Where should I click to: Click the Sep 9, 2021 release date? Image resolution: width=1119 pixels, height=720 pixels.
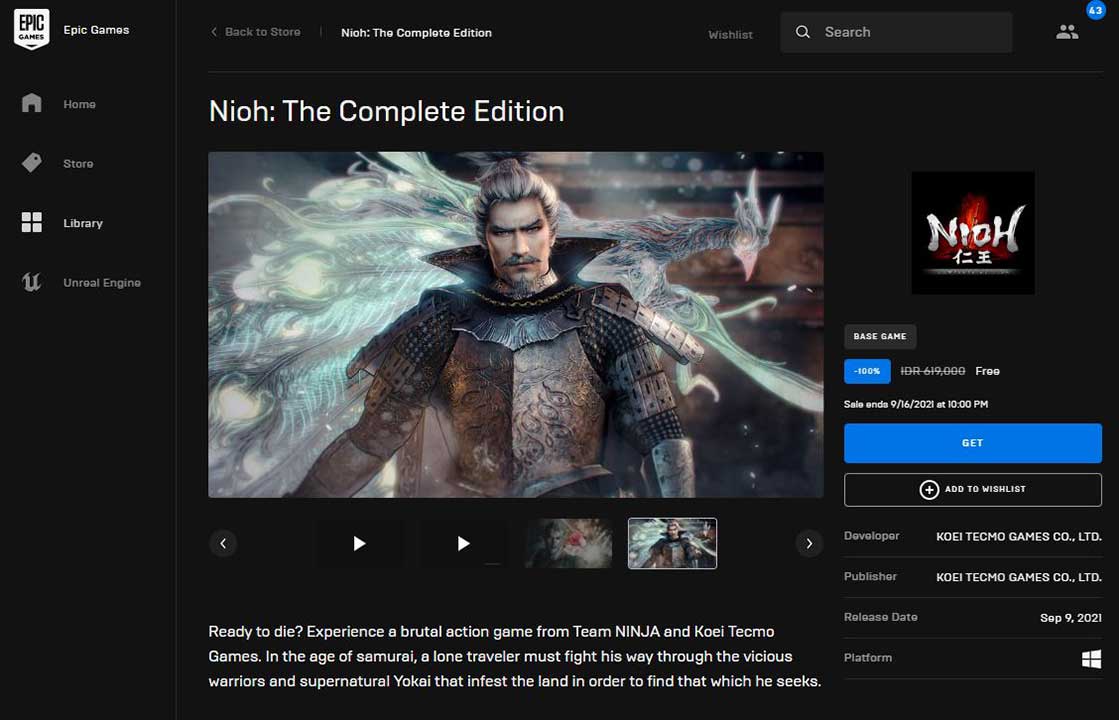1070,618
